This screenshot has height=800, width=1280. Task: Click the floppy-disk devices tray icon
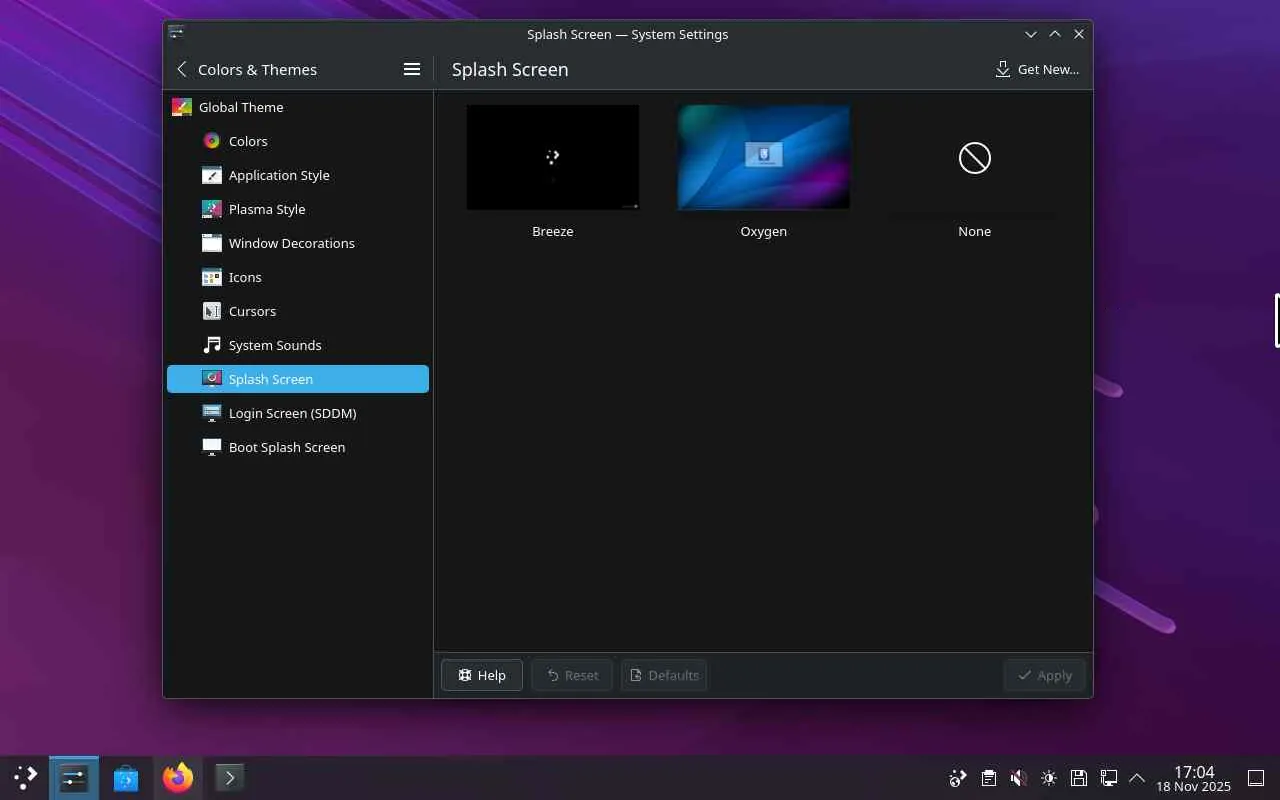1078,778
